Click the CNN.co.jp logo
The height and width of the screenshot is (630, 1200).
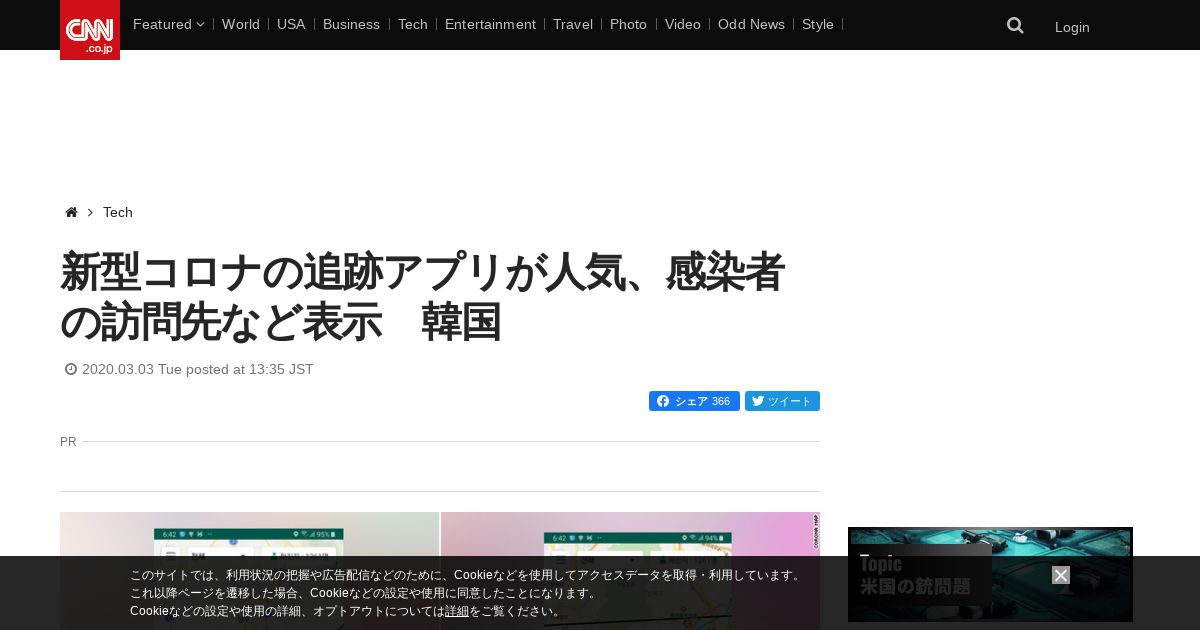[90, 30]
